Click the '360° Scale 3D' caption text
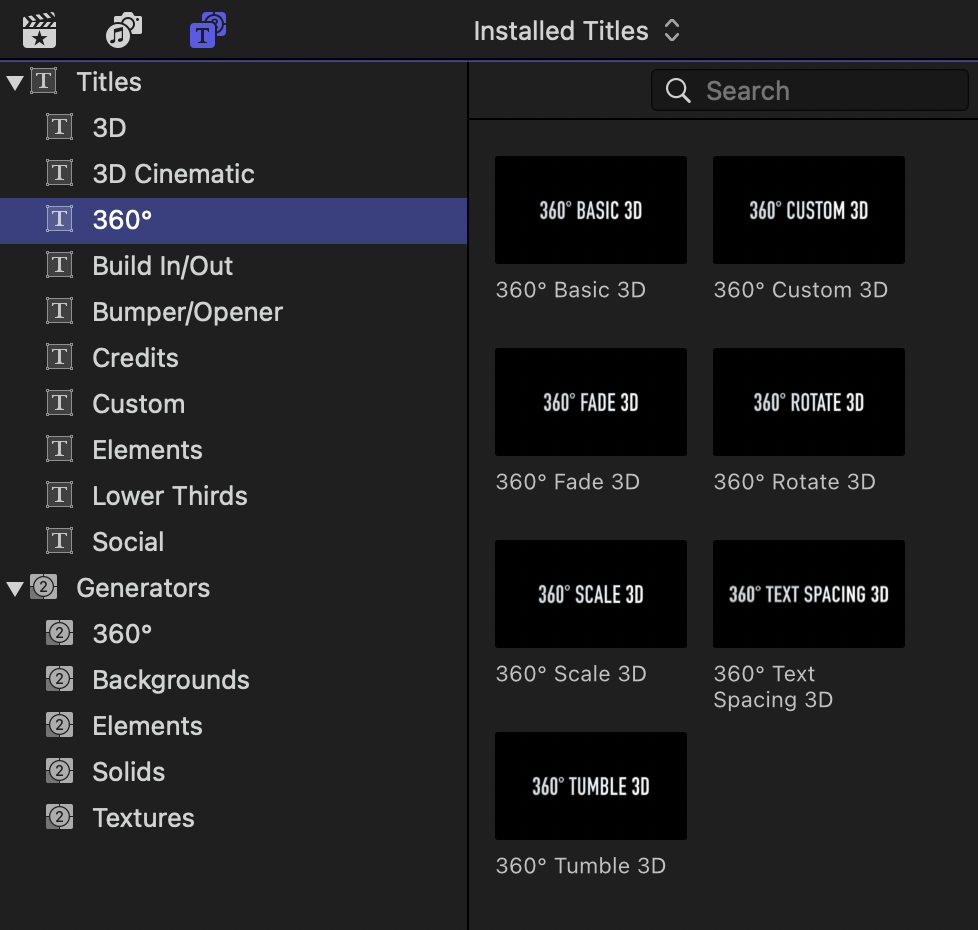 click(x=571, y=674)
